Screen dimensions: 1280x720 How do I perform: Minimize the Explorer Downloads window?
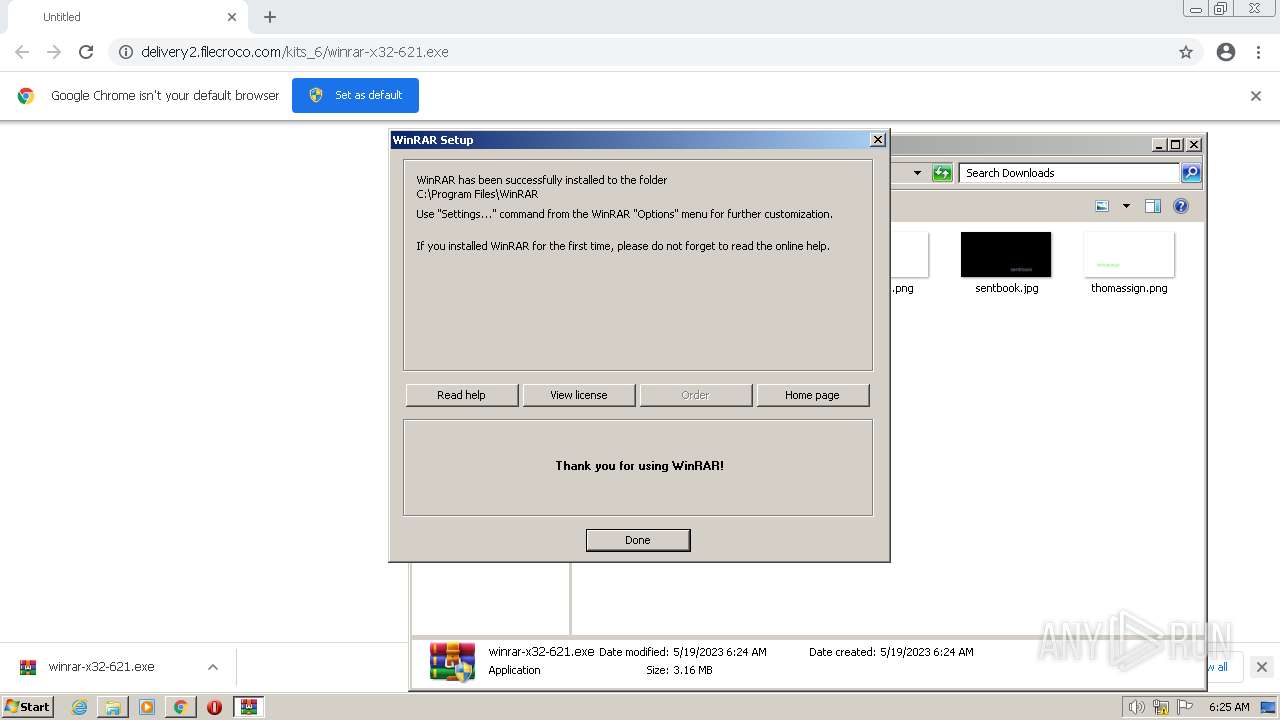(1159, 144)
